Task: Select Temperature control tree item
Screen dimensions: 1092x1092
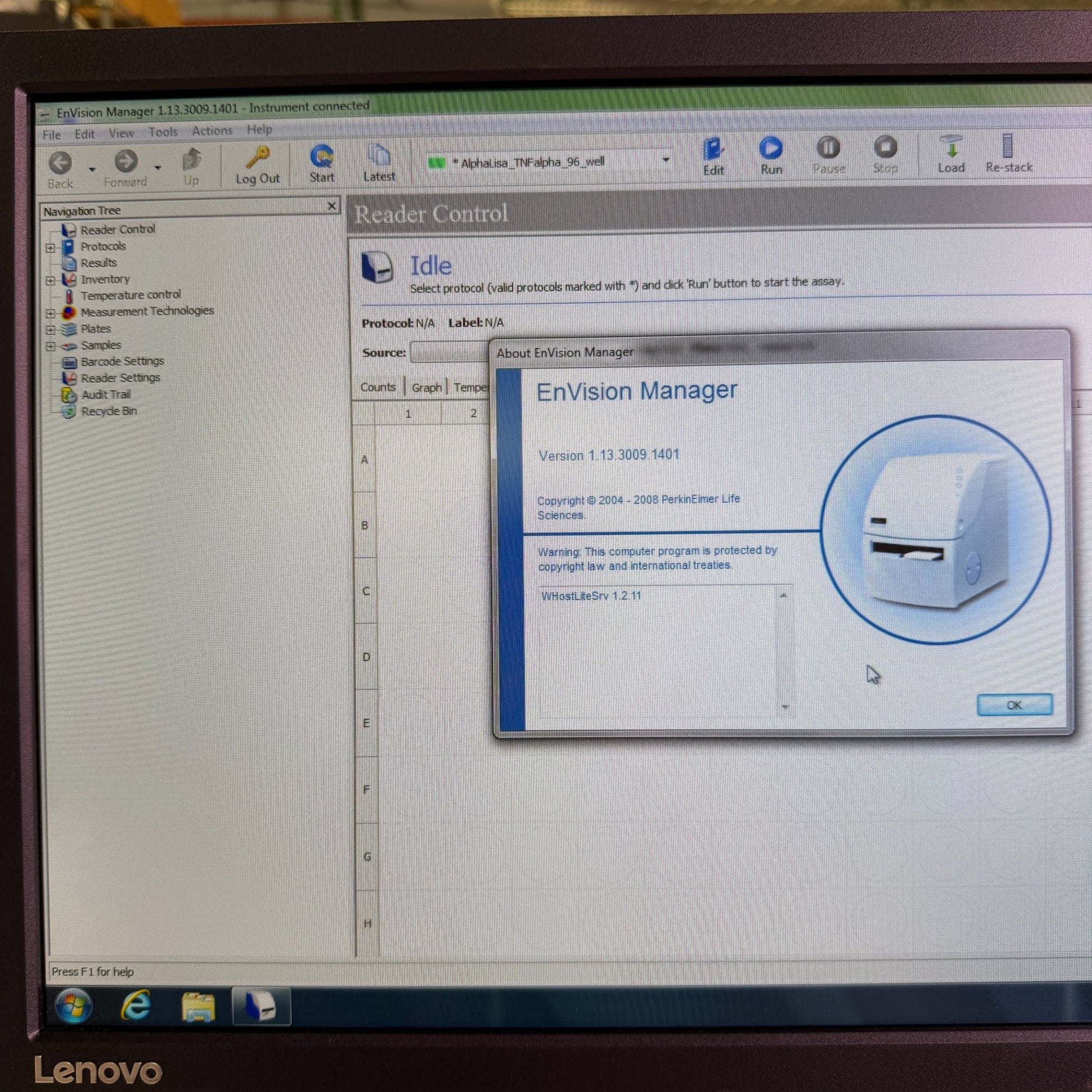Action: pyautogui.click(x=131, y=295)
